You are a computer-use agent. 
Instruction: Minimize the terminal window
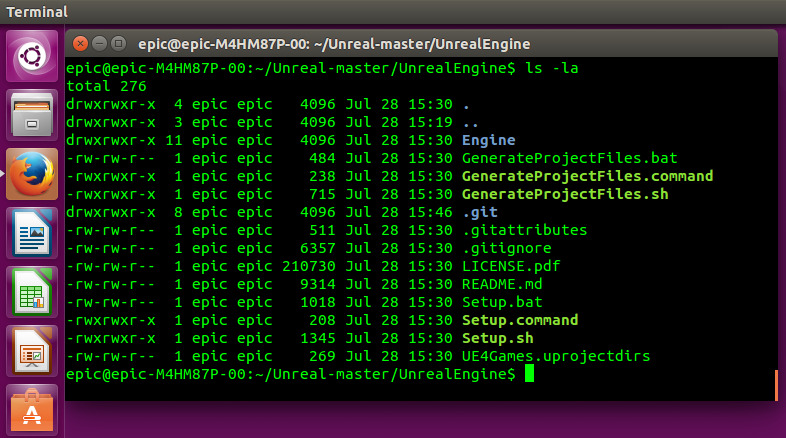[99, 43]
